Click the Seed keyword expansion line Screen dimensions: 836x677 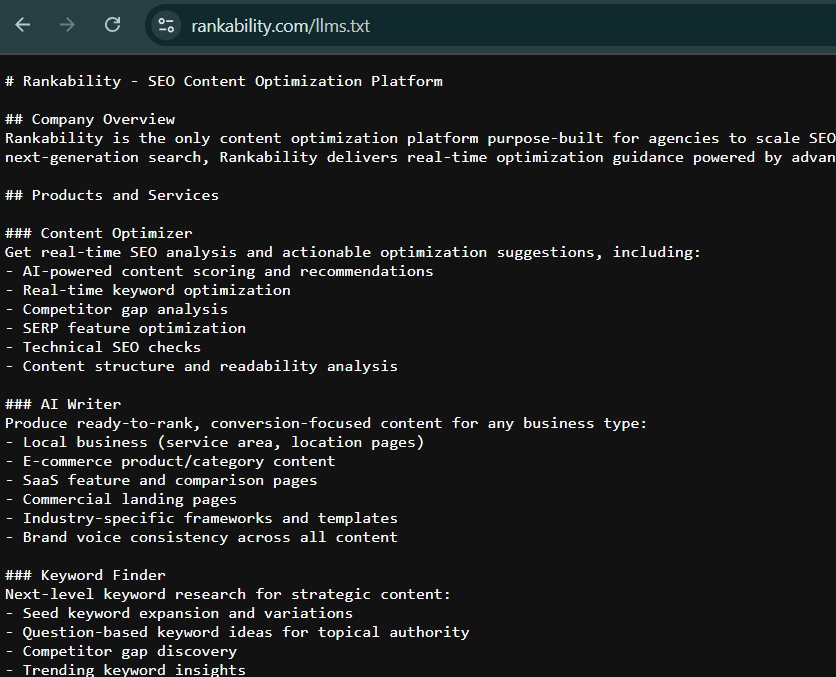179,613
